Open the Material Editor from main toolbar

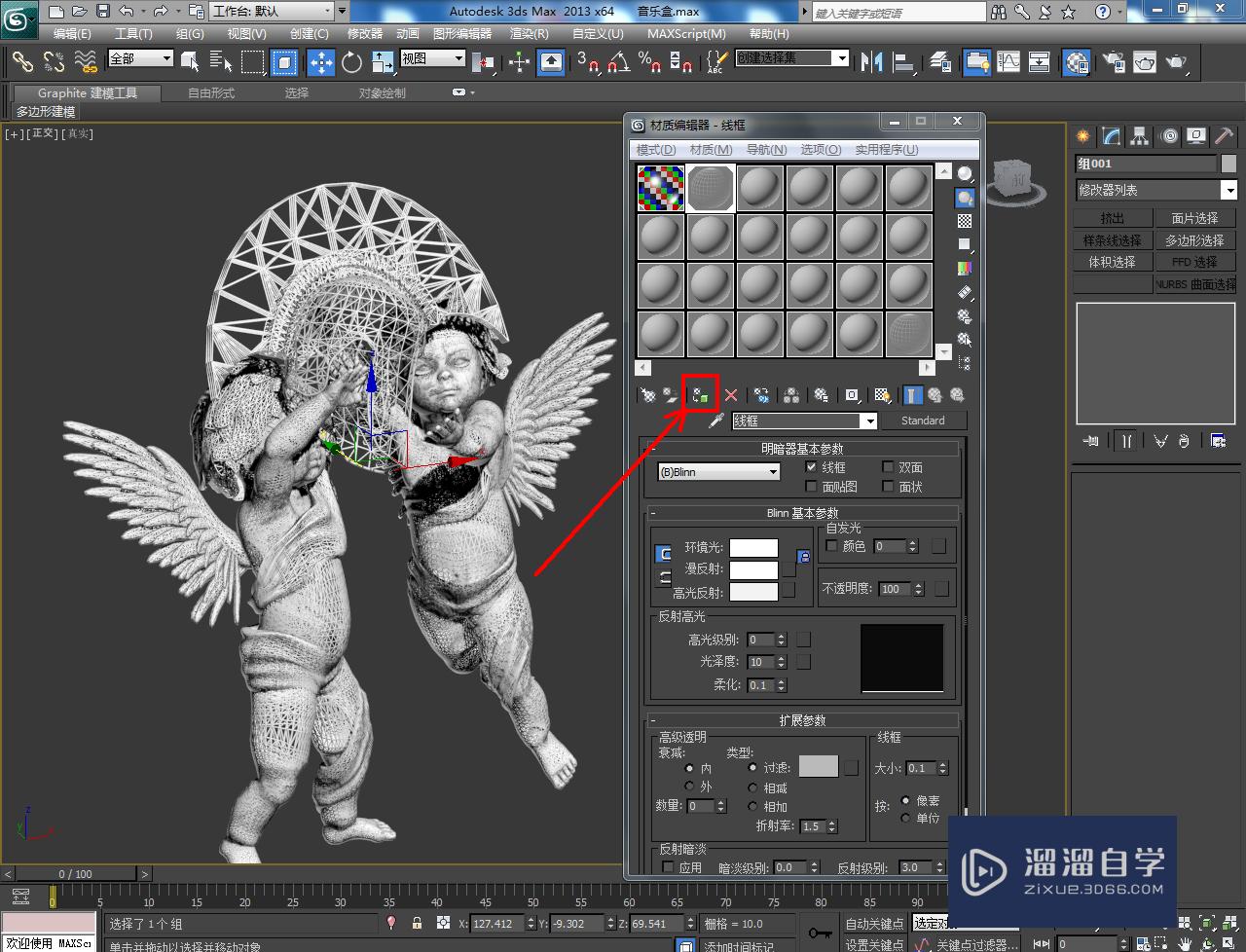(x=1076, y=62)
